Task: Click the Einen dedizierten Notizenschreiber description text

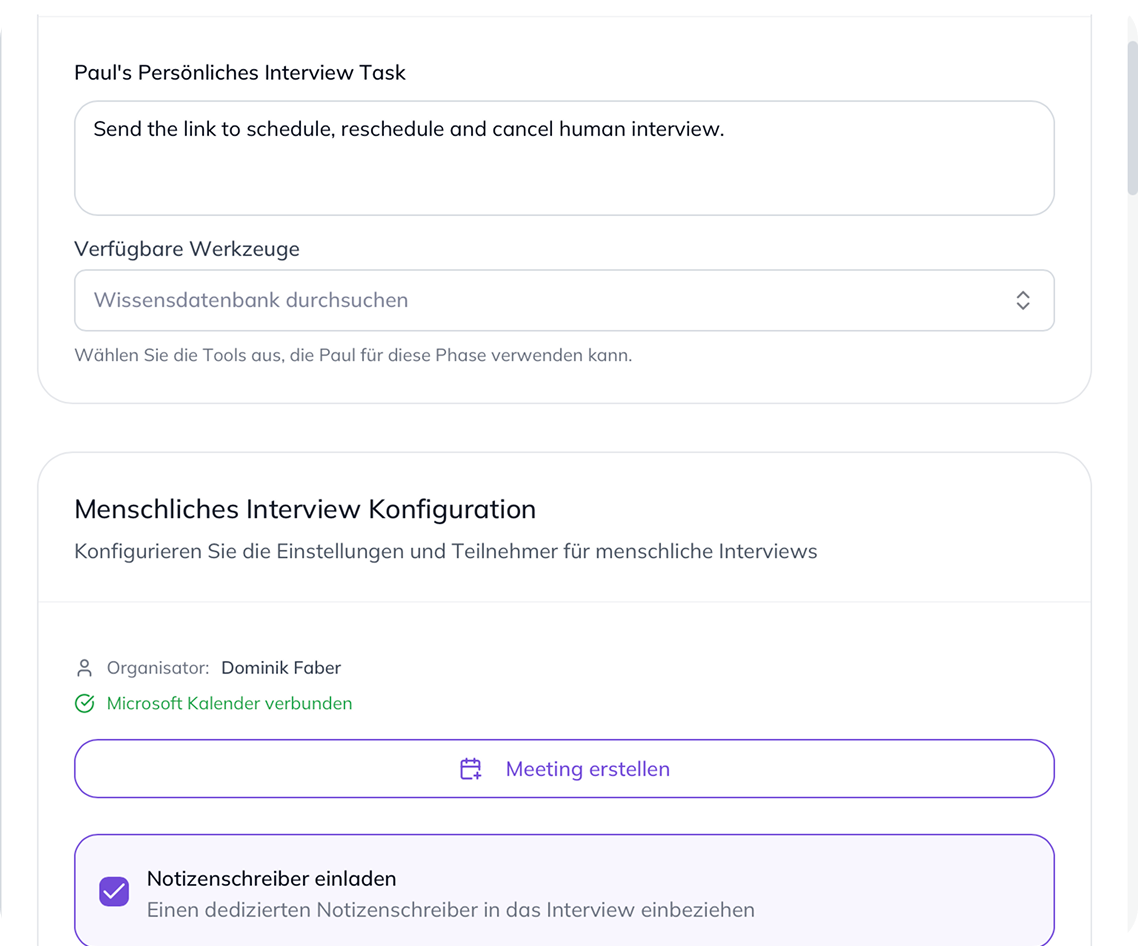Action: coord(451,910)
